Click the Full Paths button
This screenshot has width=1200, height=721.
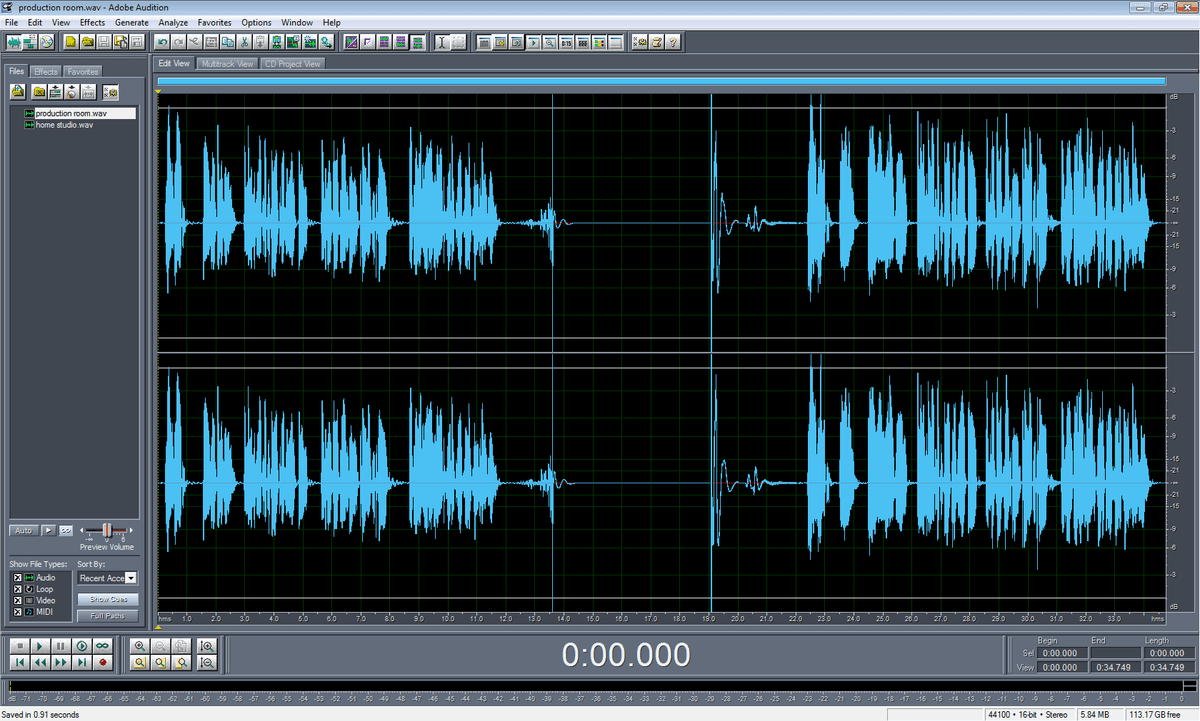pyautogui.click(x=108, y=616)
